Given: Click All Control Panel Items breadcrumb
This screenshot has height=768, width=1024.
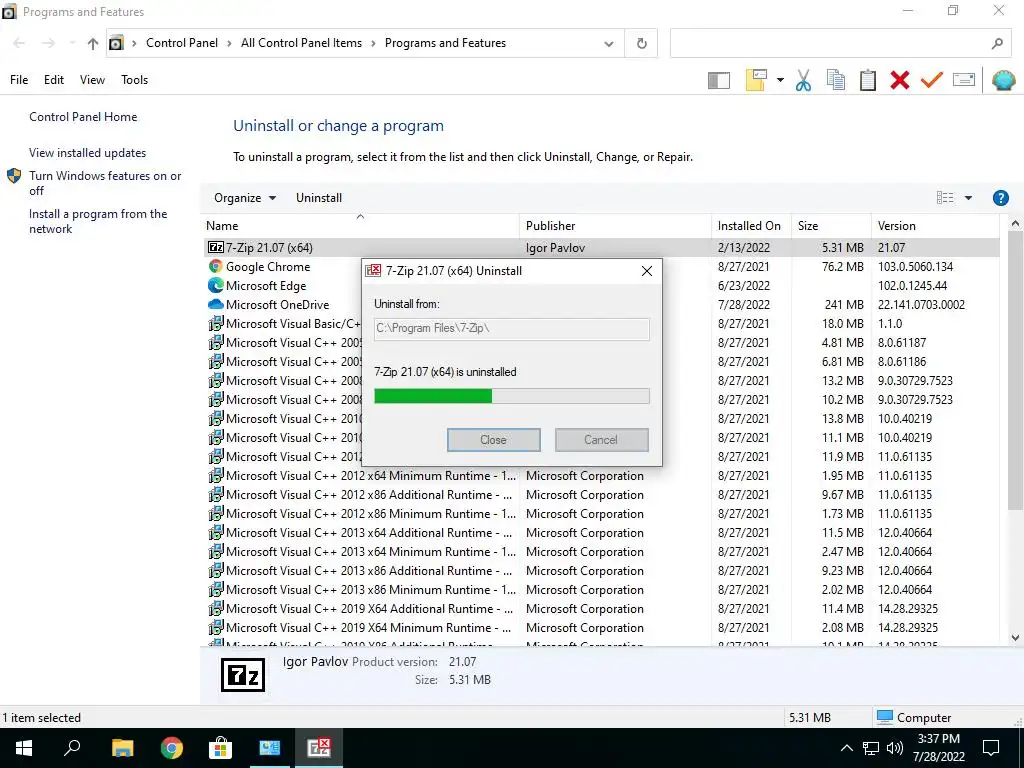Looking at the screenshot, I should click(301, 43).
